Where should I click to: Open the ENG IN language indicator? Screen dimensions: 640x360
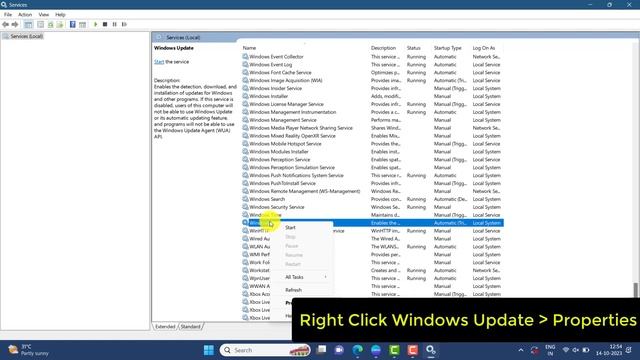click(550, 350)
